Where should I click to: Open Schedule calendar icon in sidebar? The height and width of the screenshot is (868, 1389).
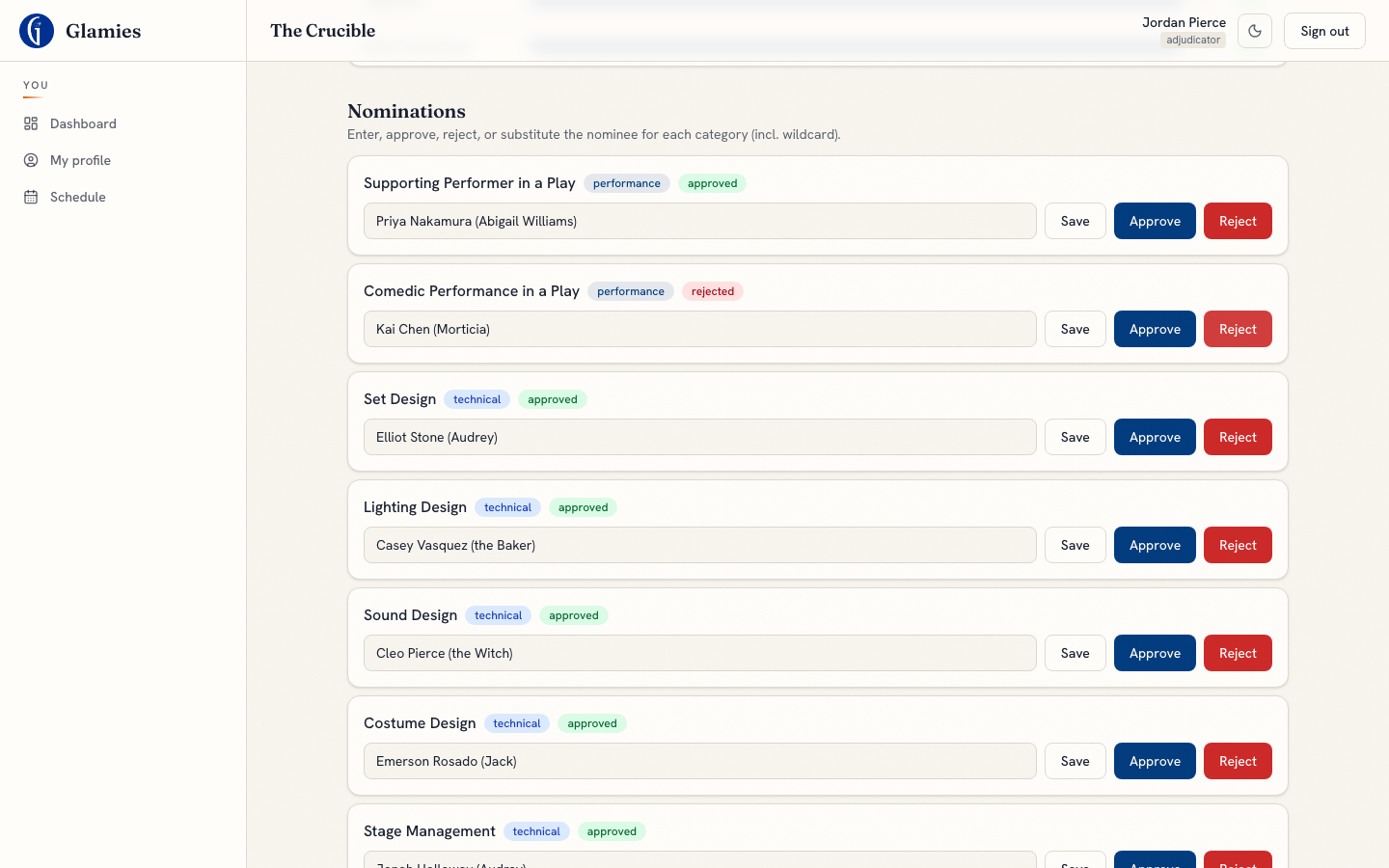point(31,197)
